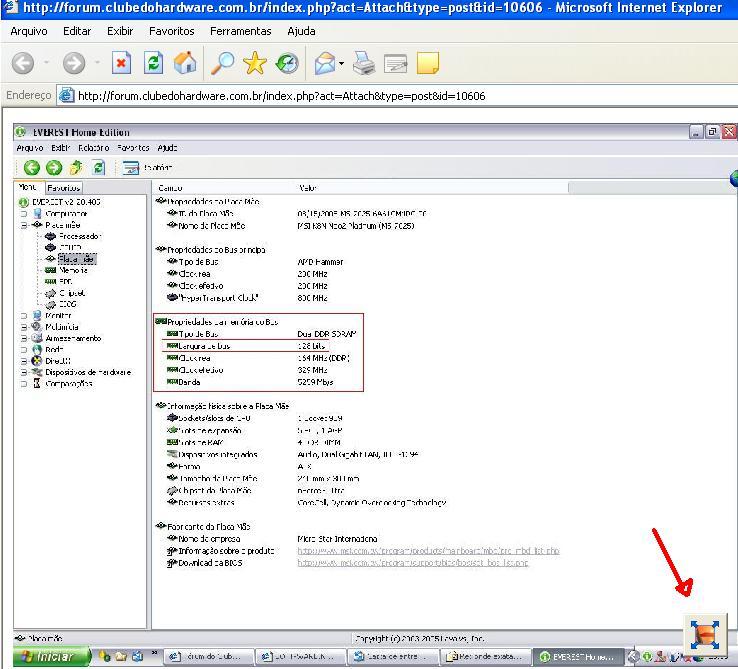This screenshot has height=669, width=738.
Task: Open the Favorites star in the toolbar
Action: point(255,63)
